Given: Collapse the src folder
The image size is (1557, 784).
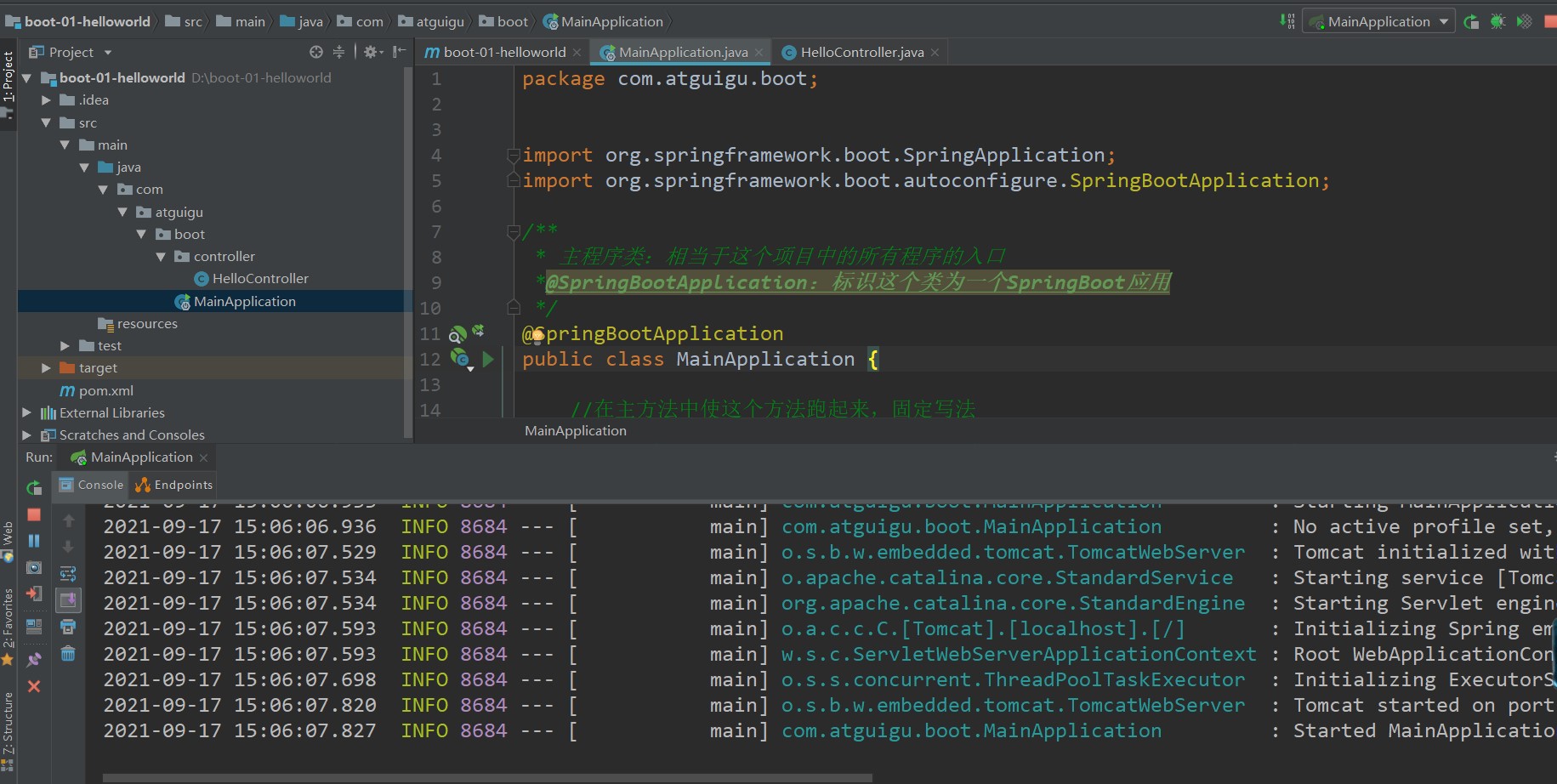Looking at the screenshot, I should click(46, 122).
